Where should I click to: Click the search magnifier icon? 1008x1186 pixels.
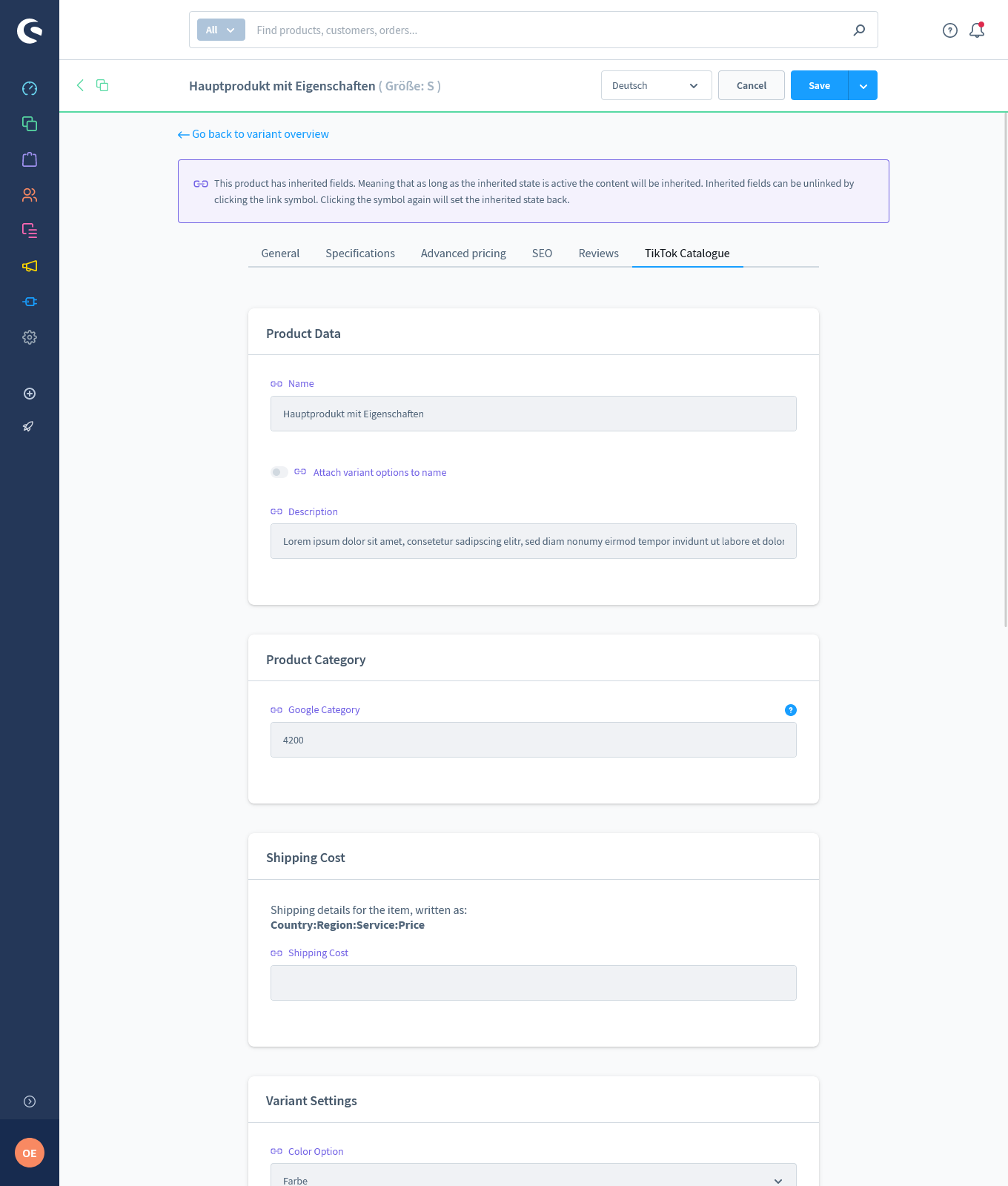tap(859, 30)
